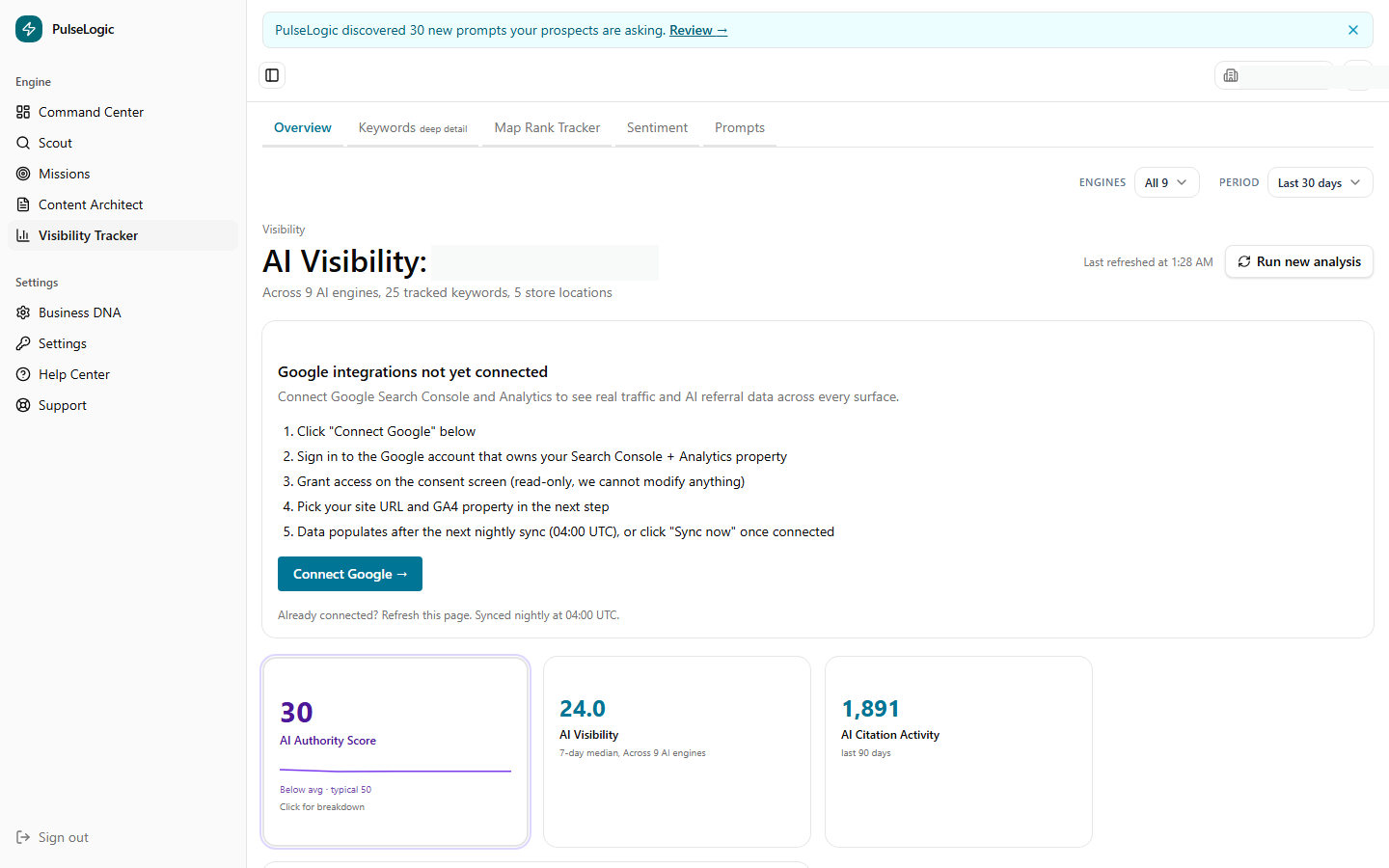Switch to the Overview tab
Screen dimensions: 1389x868
303,127
